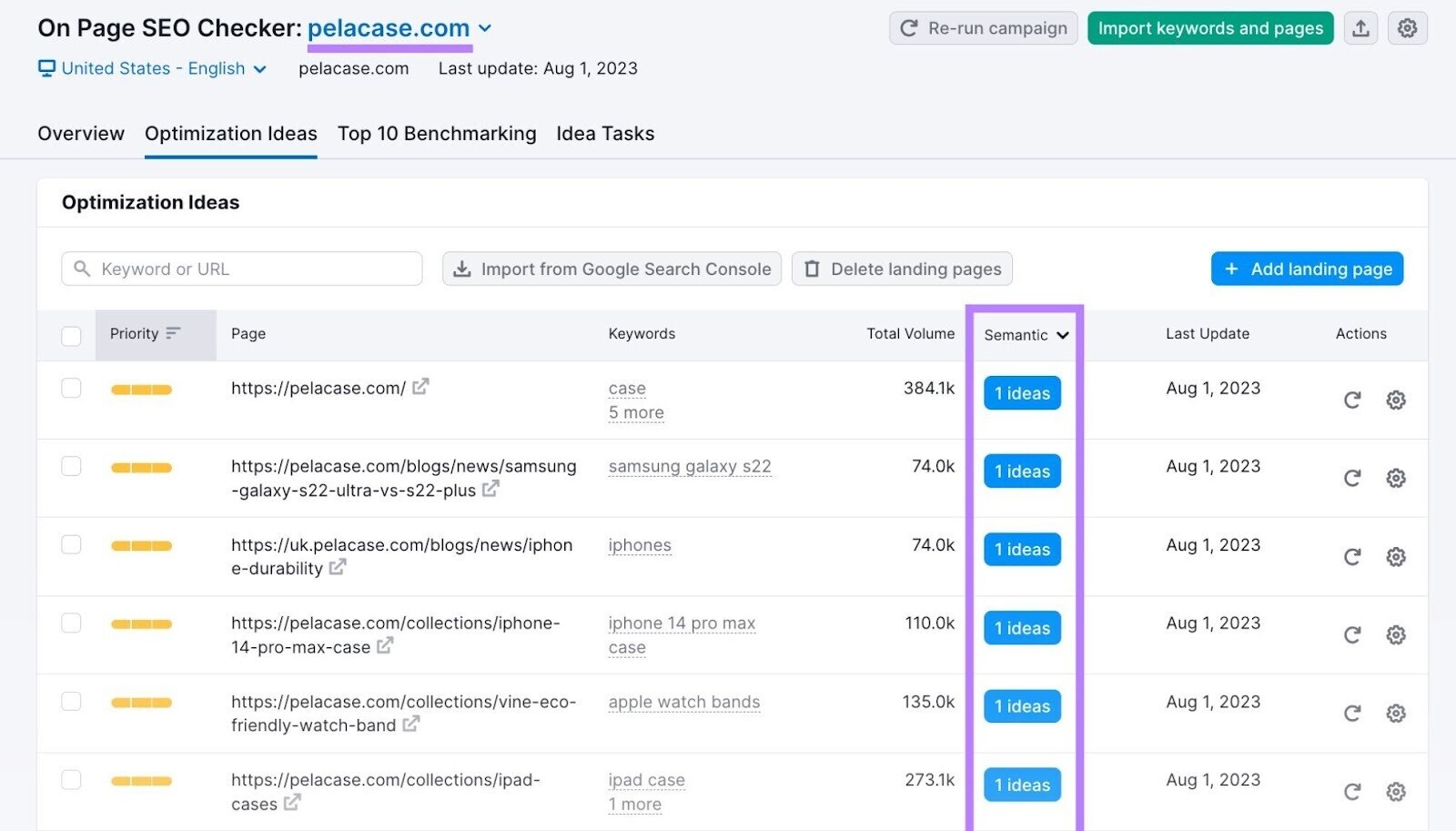Open samsung-galaxy-s22 blog external link icon
The height and width of the screenshot is (831, 1456).
(x=490, y=489)
